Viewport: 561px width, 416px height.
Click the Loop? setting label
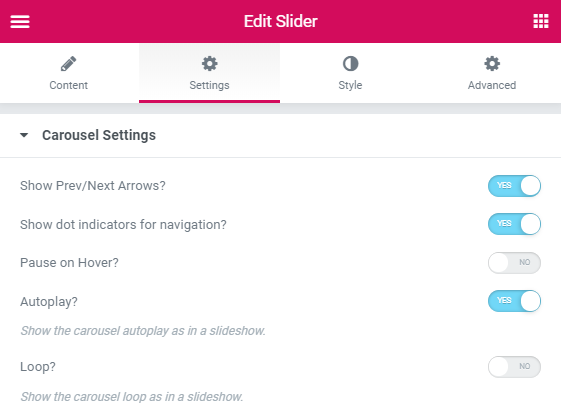38,367
